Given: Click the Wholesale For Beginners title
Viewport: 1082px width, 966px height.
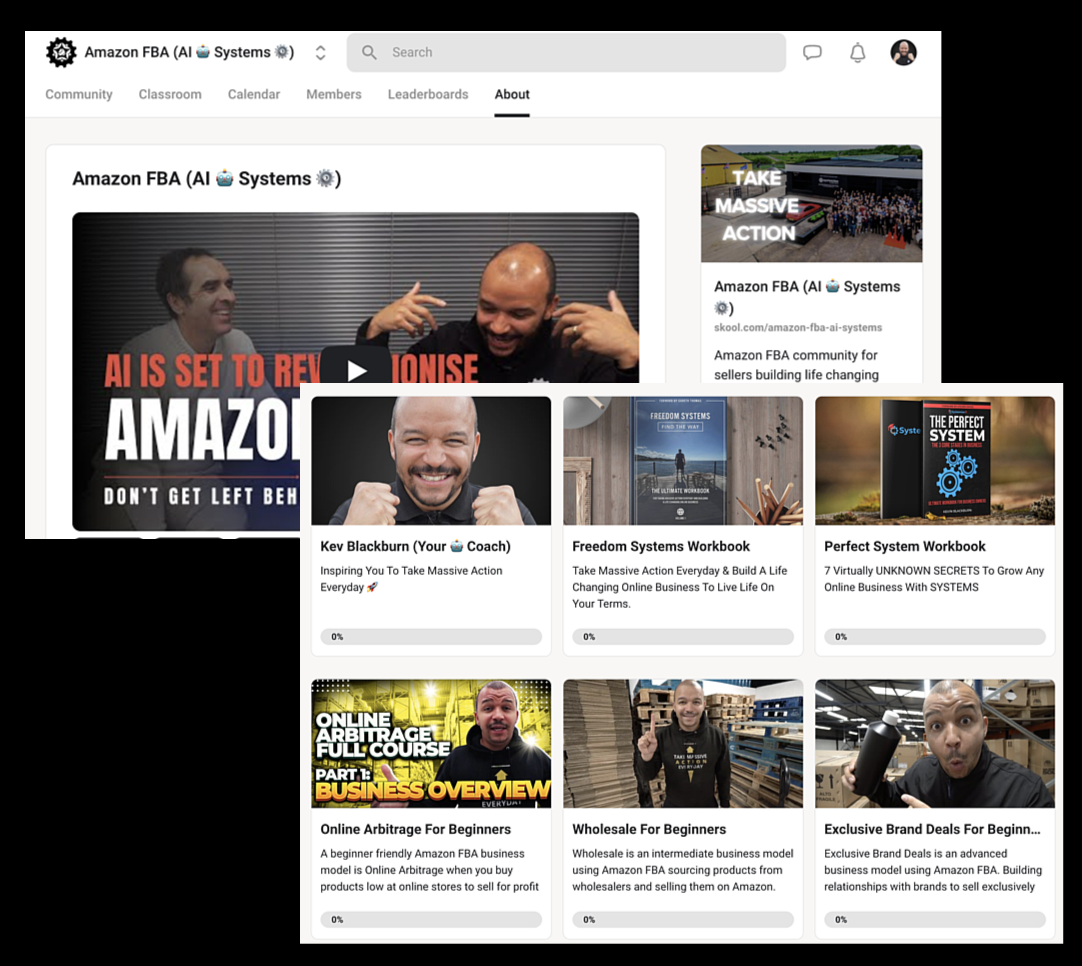Looking at the screenshot, I should (x=649, y=829).
